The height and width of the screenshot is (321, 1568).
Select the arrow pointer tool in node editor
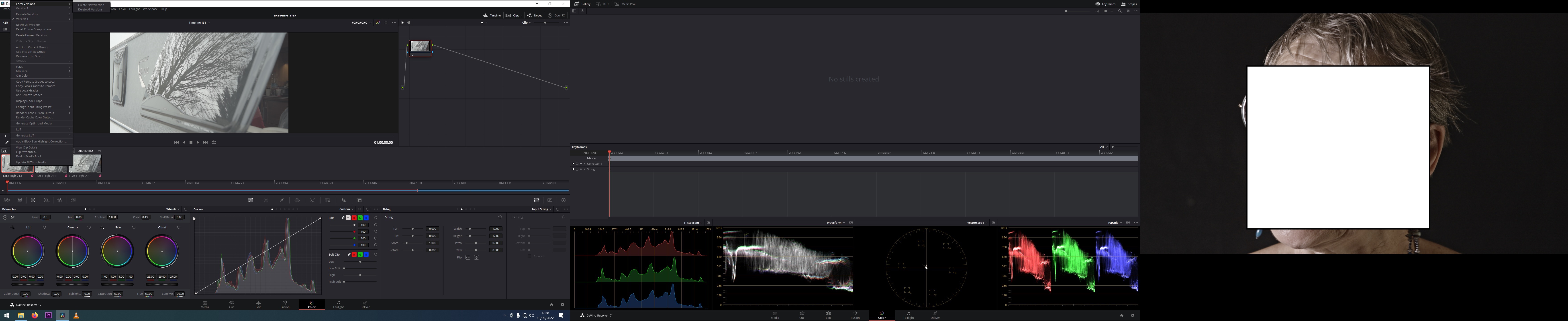(x=402, y=22)
